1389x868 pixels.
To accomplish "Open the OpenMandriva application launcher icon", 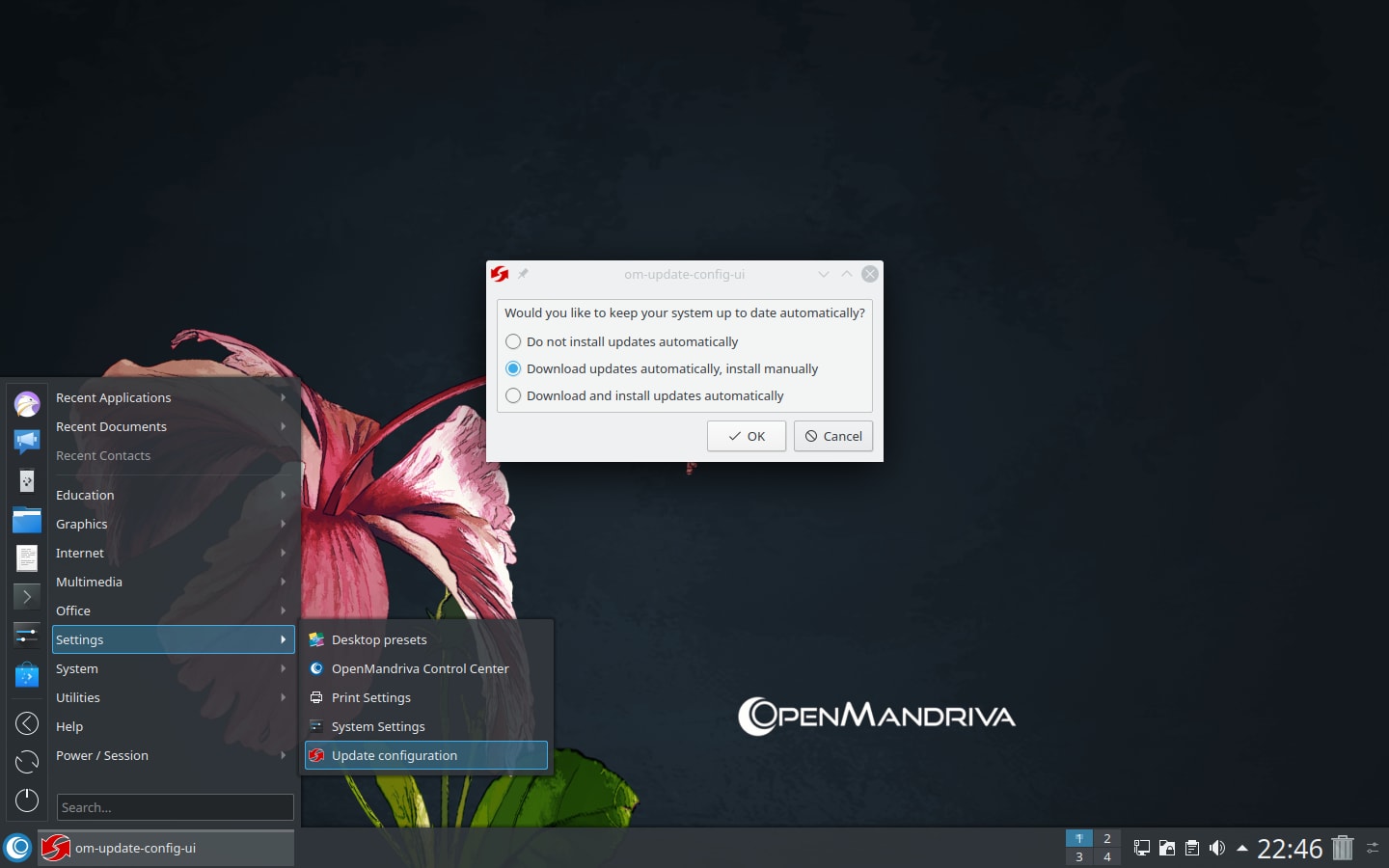I will [x=18, y=848].
